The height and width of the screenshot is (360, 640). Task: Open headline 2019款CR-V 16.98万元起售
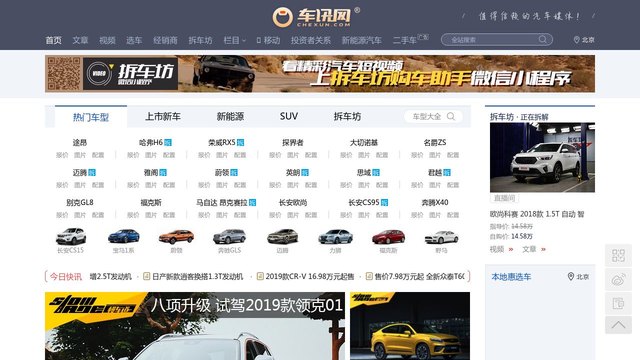point(310,276)
